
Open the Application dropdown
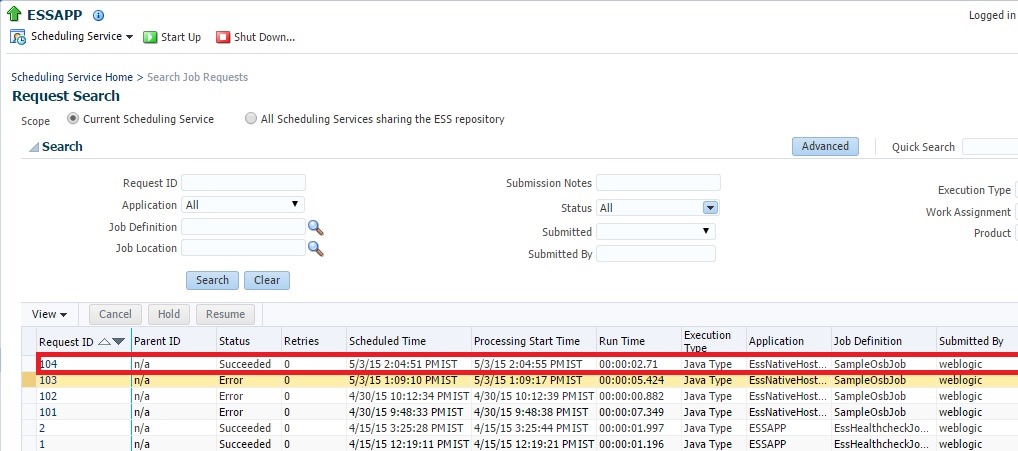243,205
